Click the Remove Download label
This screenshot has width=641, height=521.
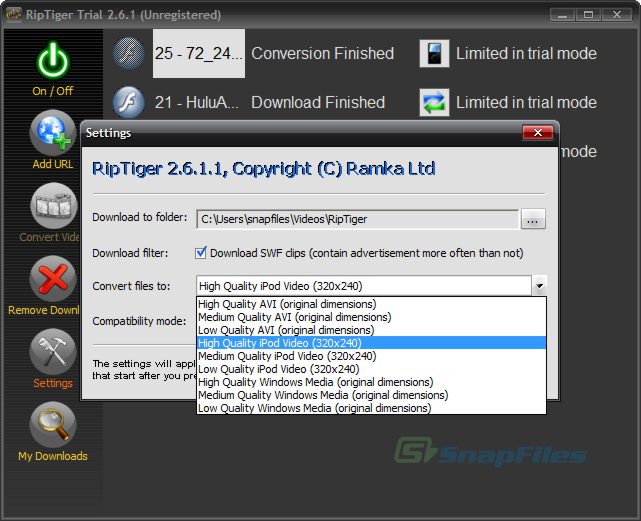coord(44,310)
